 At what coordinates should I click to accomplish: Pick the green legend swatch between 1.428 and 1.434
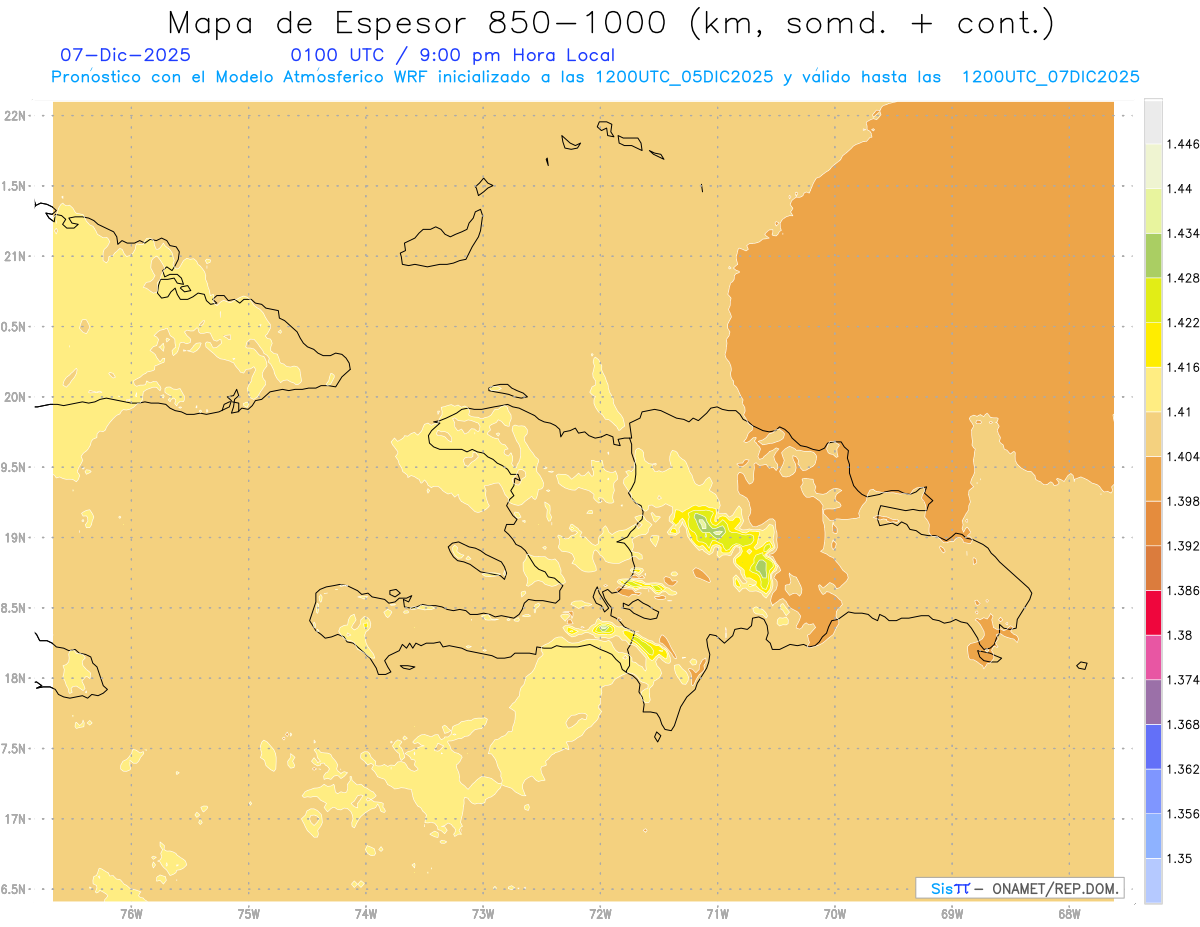[1153, 255]
